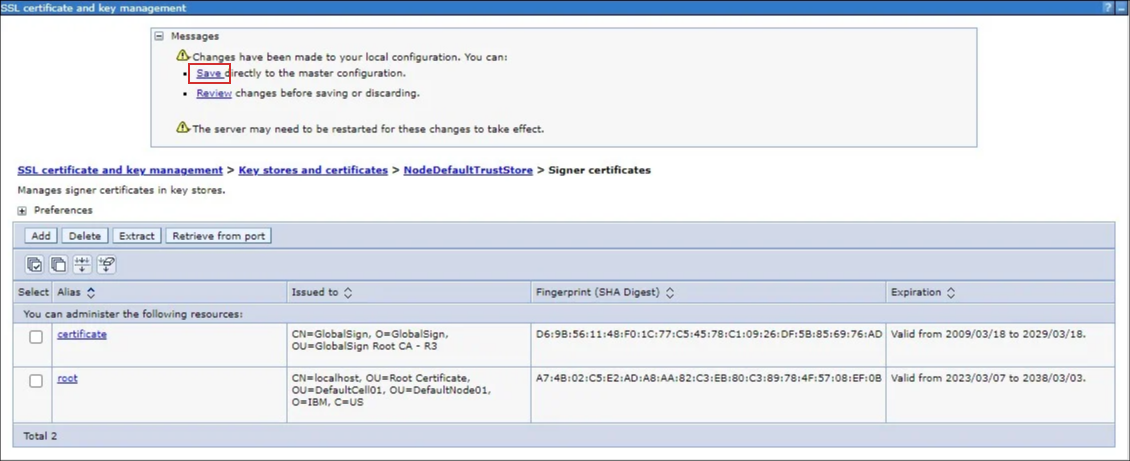Show the filter view icon

[82, 264]
